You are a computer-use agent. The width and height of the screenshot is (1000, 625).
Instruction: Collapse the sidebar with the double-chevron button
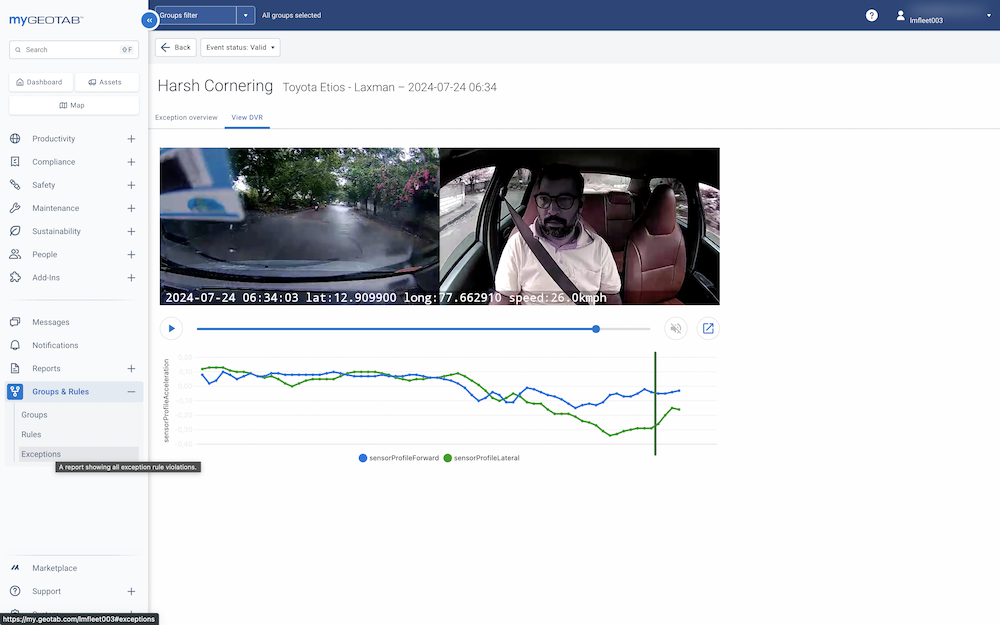(149, 20)
